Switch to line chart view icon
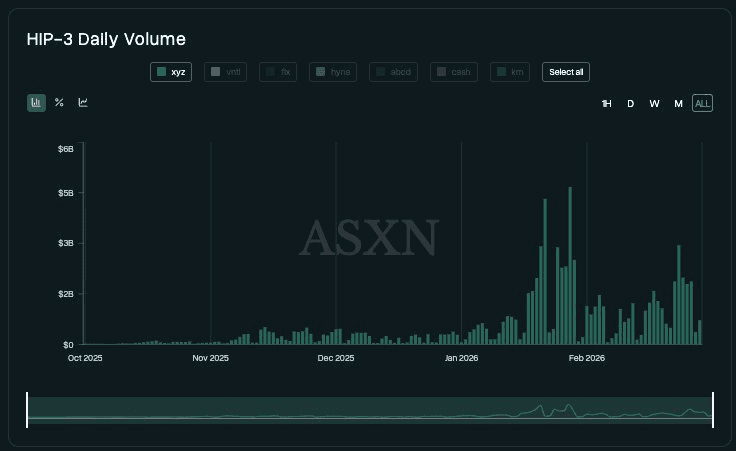The width and height of the screenshot is (736, 451). tap(83, 103)
